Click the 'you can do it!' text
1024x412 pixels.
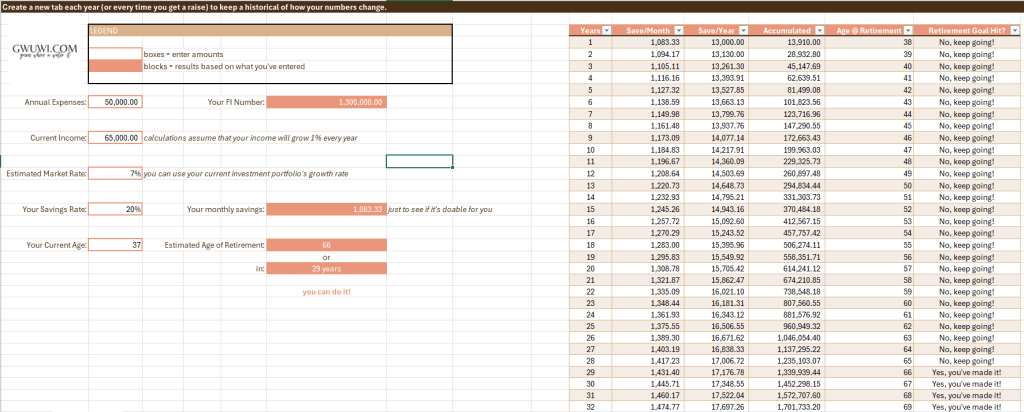click(x=326, y=293)
